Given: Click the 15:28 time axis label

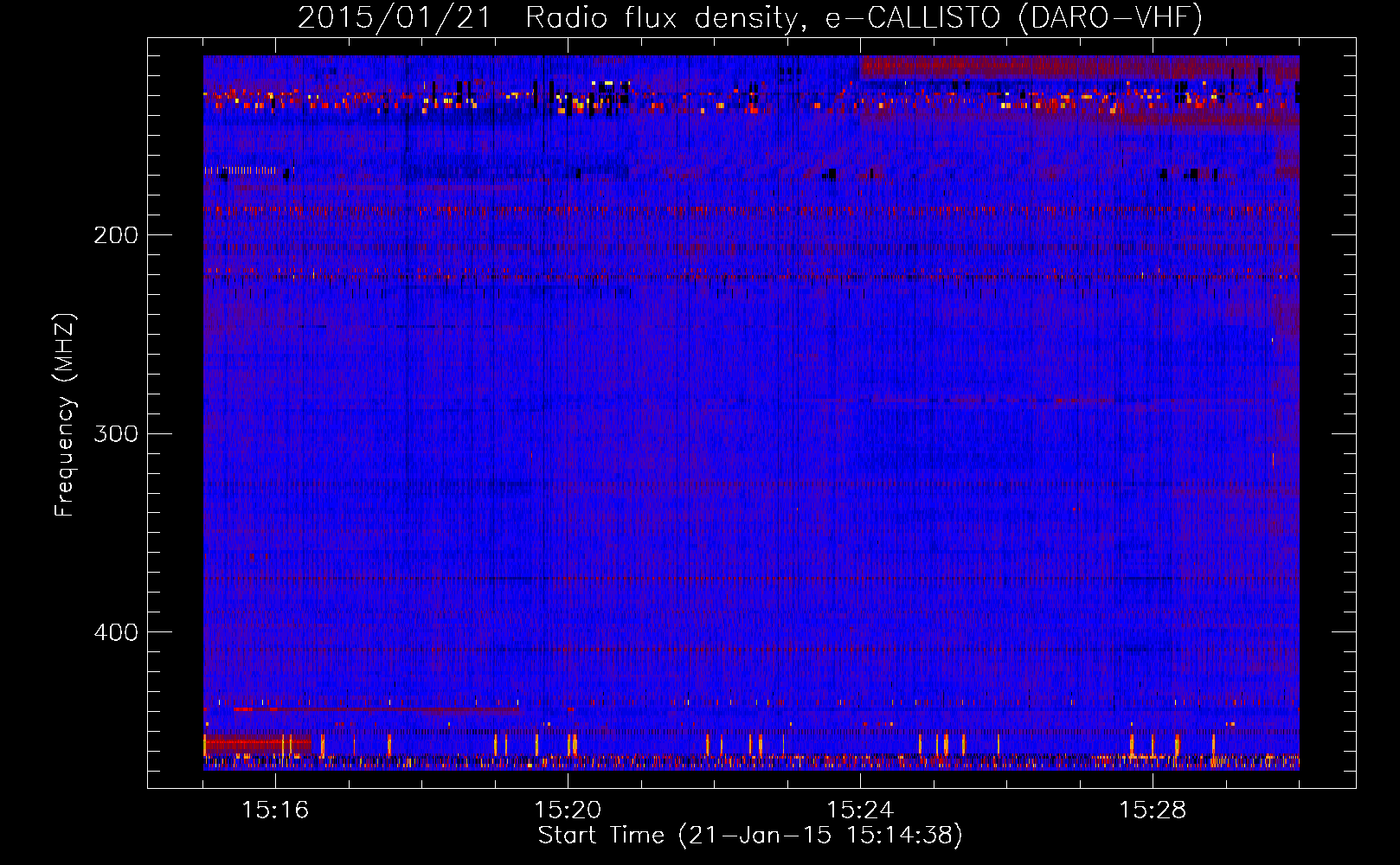Looking at the screenshot, I should tap(1153, 811).
